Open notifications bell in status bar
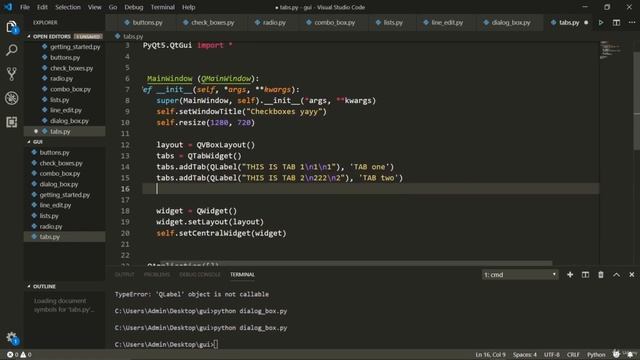Screen dimensions: 640x360 point(631,354)
